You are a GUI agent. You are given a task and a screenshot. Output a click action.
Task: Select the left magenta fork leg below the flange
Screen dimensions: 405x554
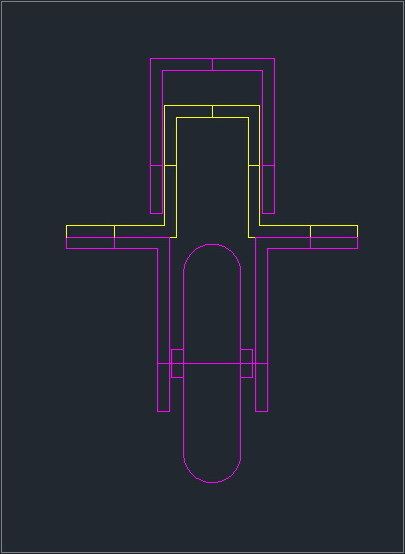(x=163, y=330)
